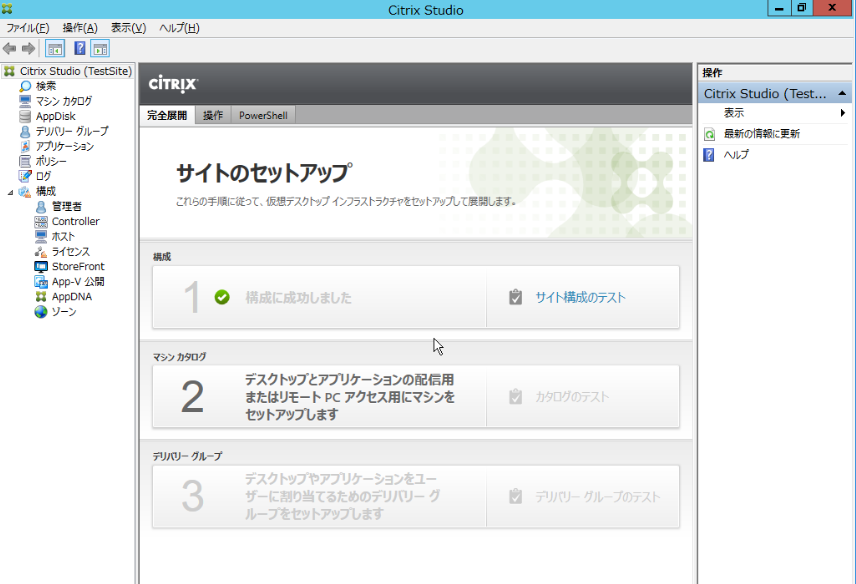Open the 表示 submenu arrow in the actions pane

(843, 113)
